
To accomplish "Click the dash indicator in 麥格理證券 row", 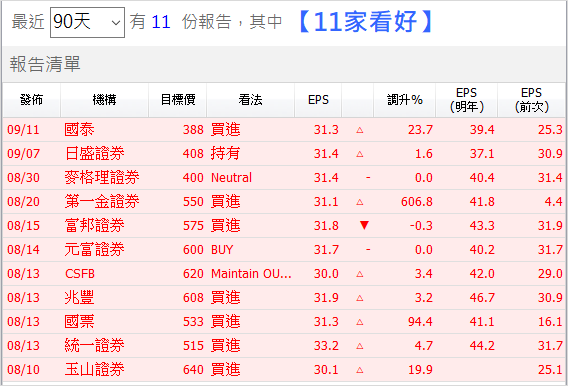I will [368, 177].
